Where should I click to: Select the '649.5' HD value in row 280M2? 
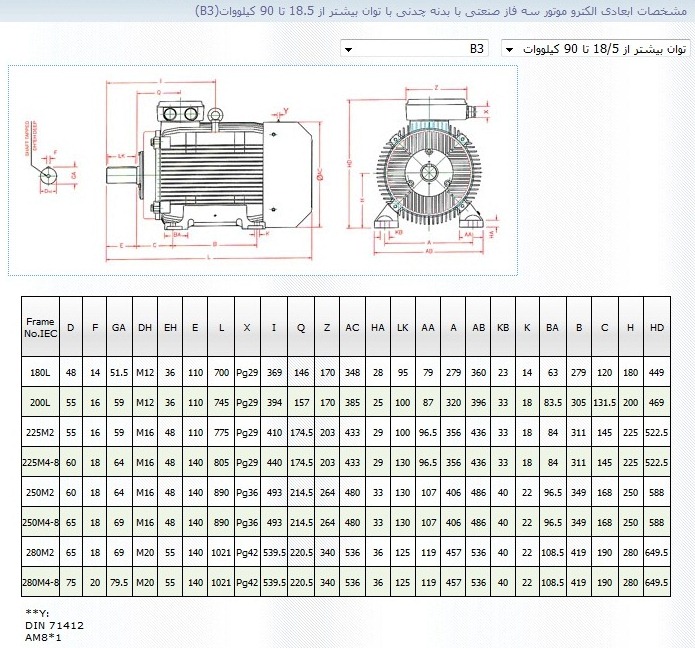click(657, 552)
